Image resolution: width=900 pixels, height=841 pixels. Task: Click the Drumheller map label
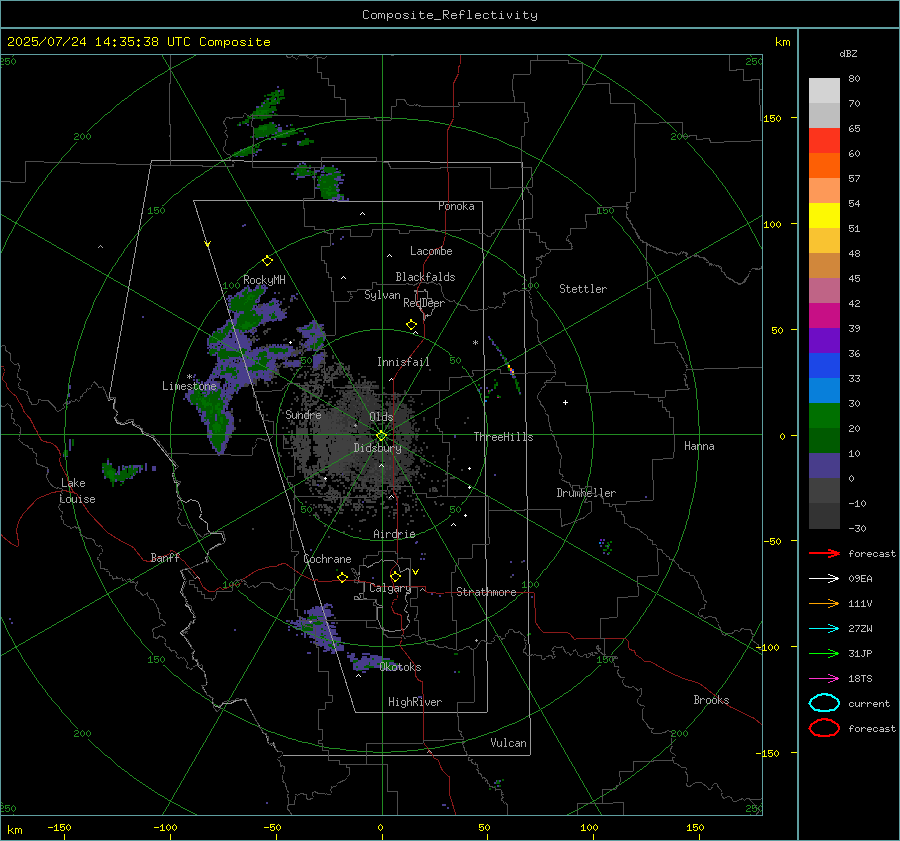tap(586, 493)
